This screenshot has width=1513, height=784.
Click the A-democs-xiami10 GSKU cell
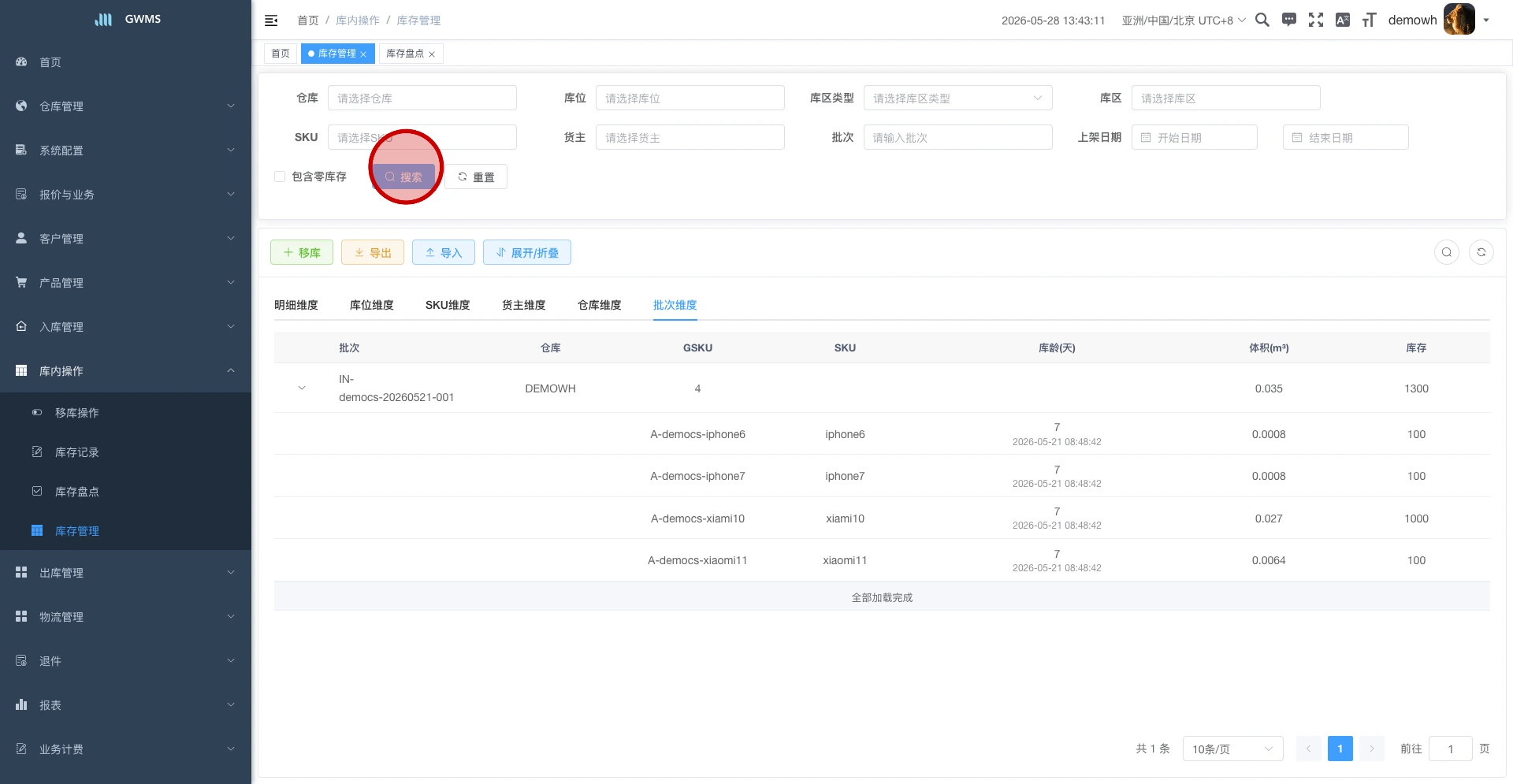(x=697, y=518)
